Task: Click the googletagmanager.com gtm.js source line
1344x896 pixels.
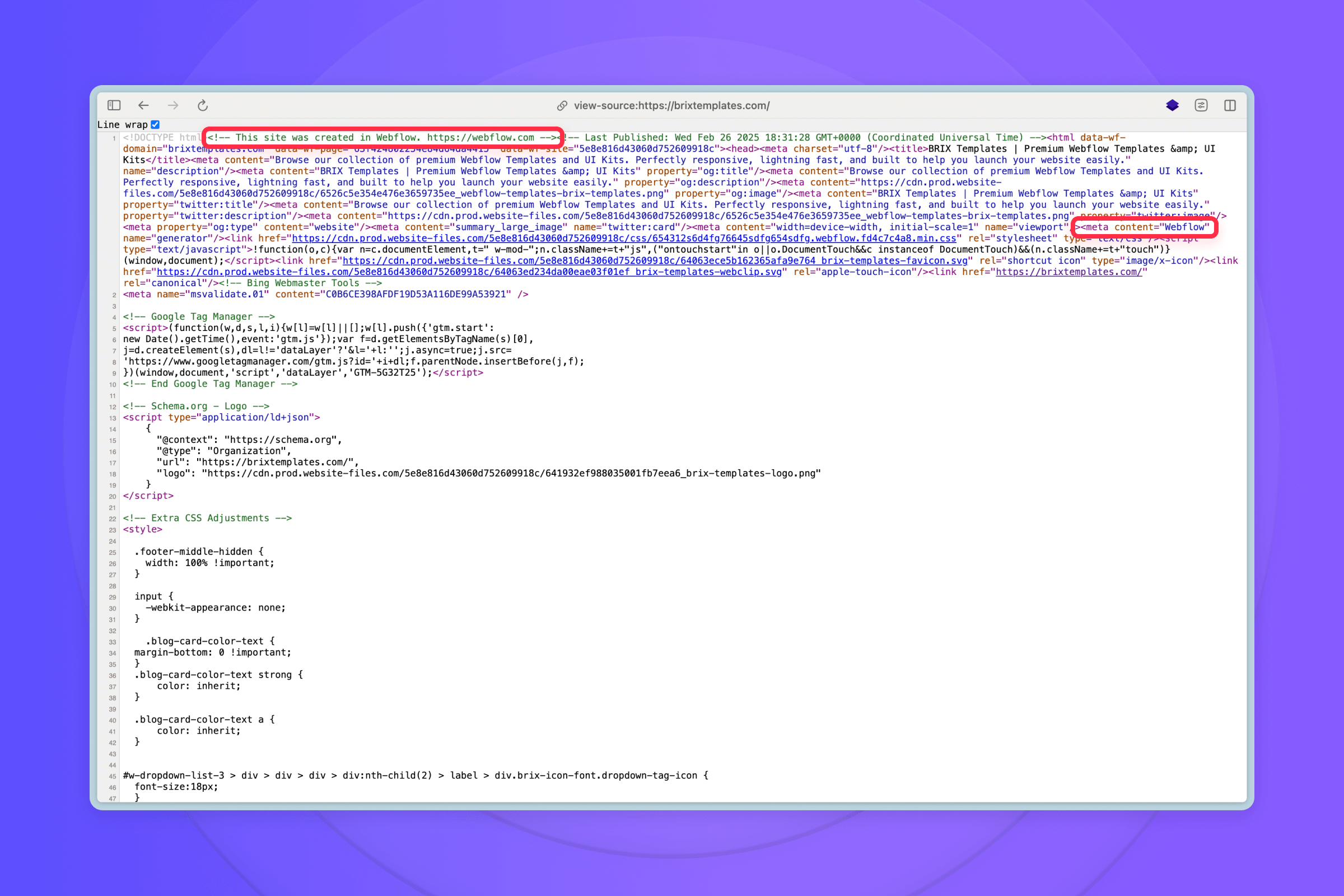Action: 354,362
